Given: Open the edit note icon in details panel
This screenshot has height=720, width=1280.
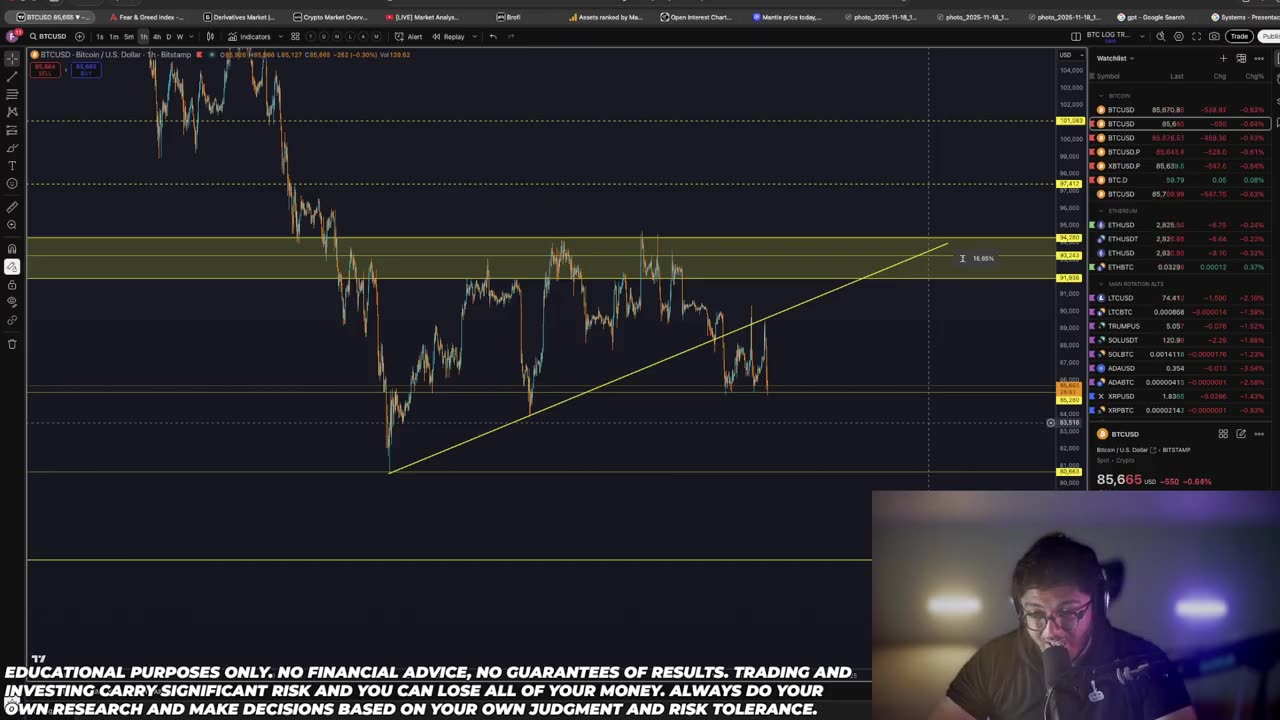Looking at the screenshot, I should 1241,434.
